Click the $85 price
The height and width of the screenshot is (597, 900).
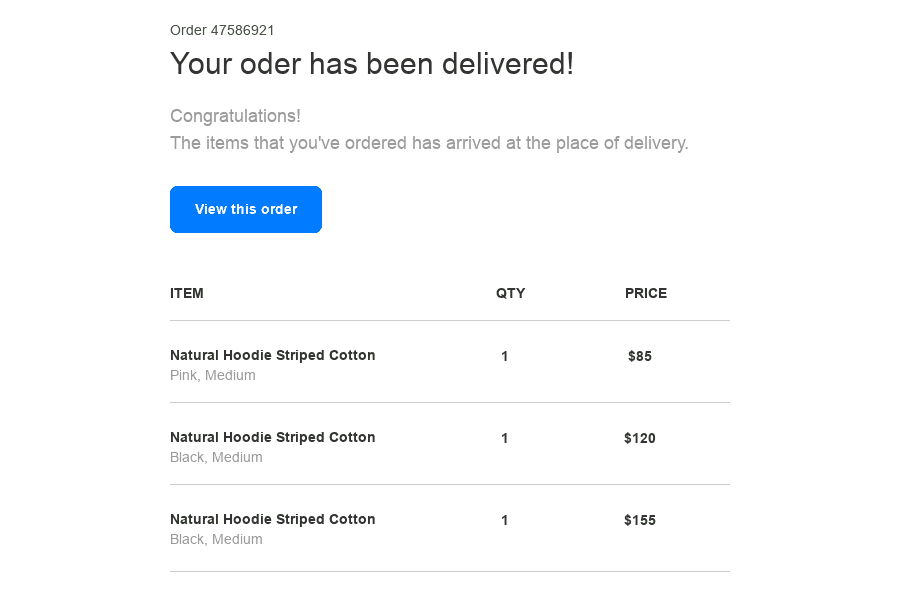pos(640,356)
